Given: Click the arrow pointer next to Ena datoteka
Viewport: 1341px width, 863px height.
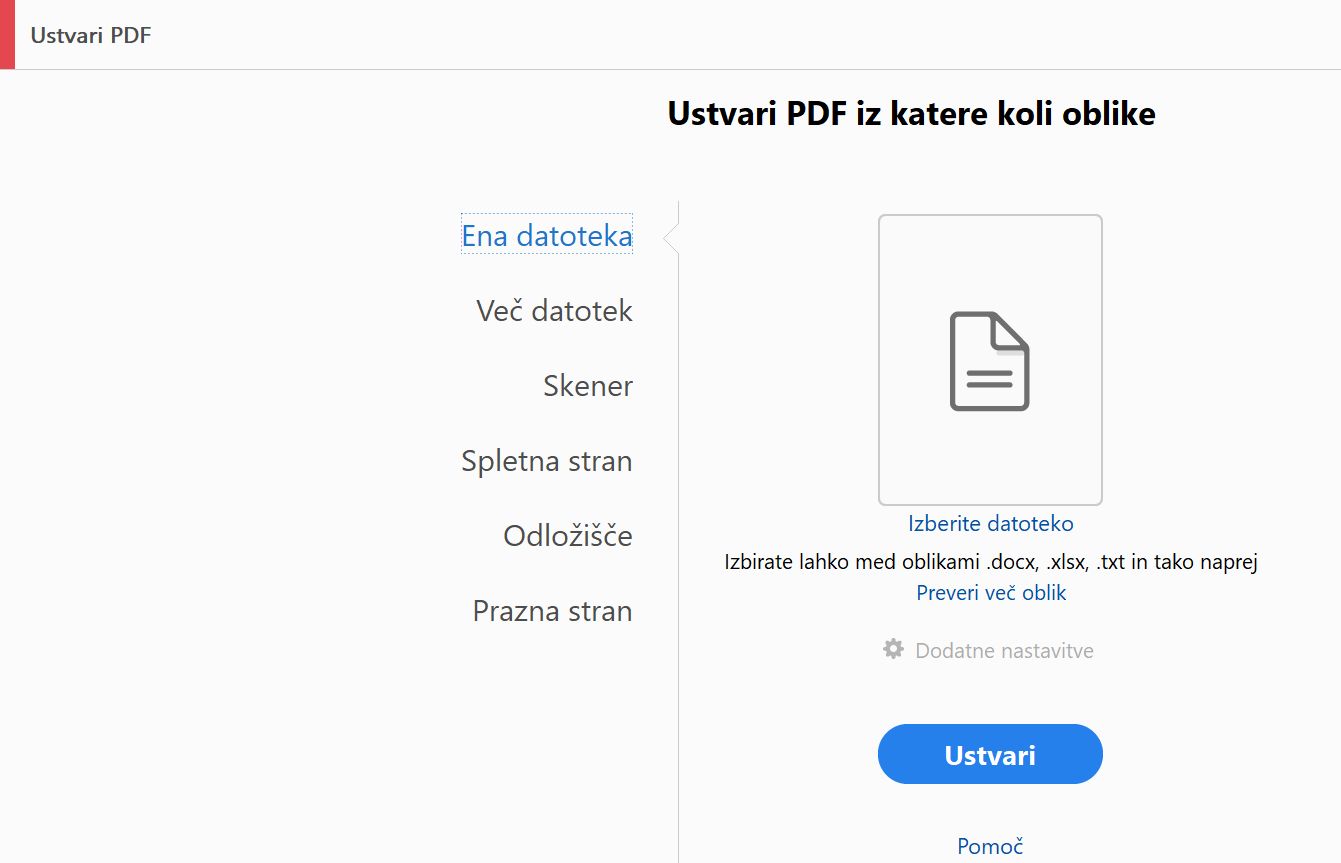Looking at the screenshot, I should (666, 238).
